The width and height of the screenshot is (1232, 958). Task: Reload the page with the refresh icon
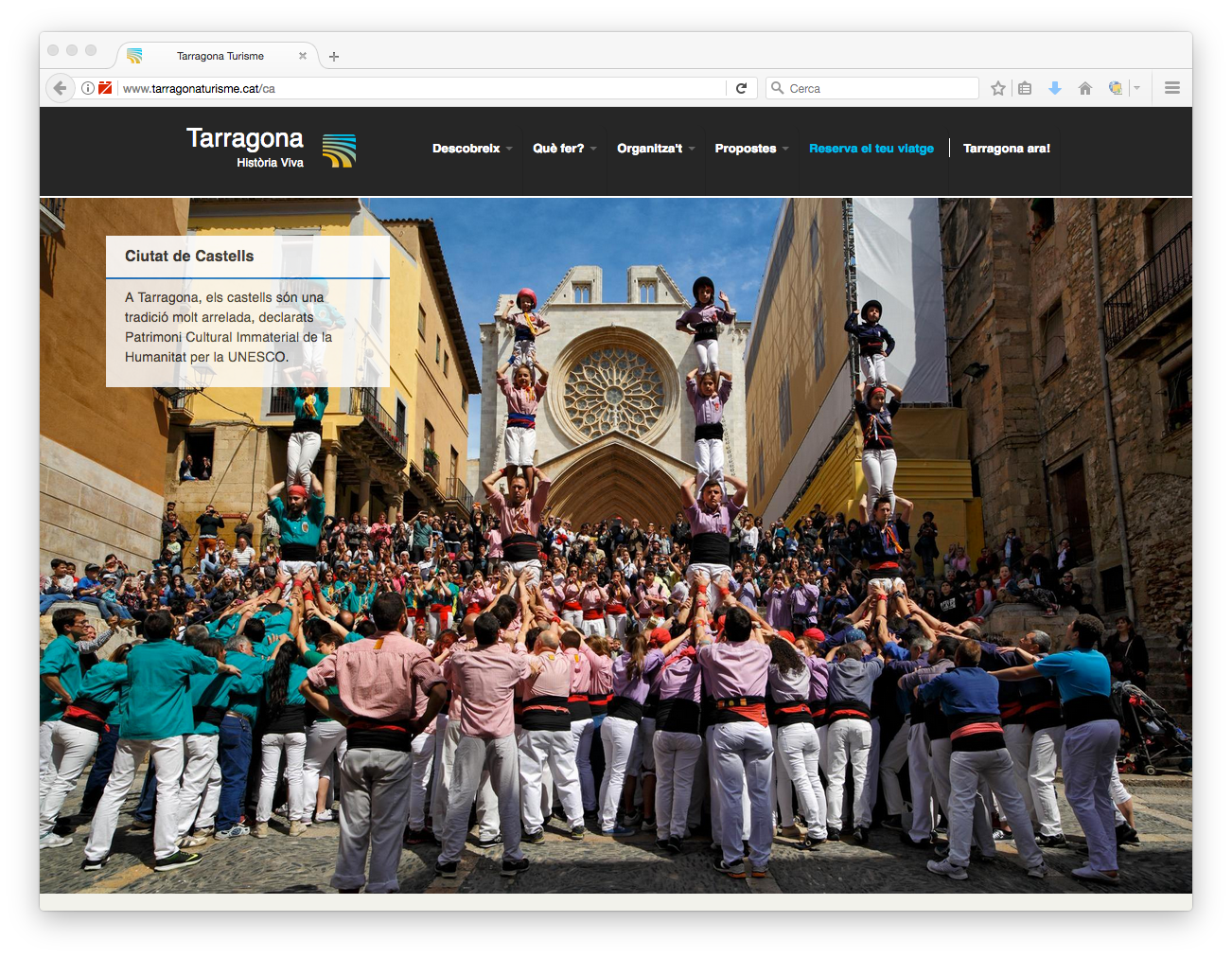[x=742, y=88]
